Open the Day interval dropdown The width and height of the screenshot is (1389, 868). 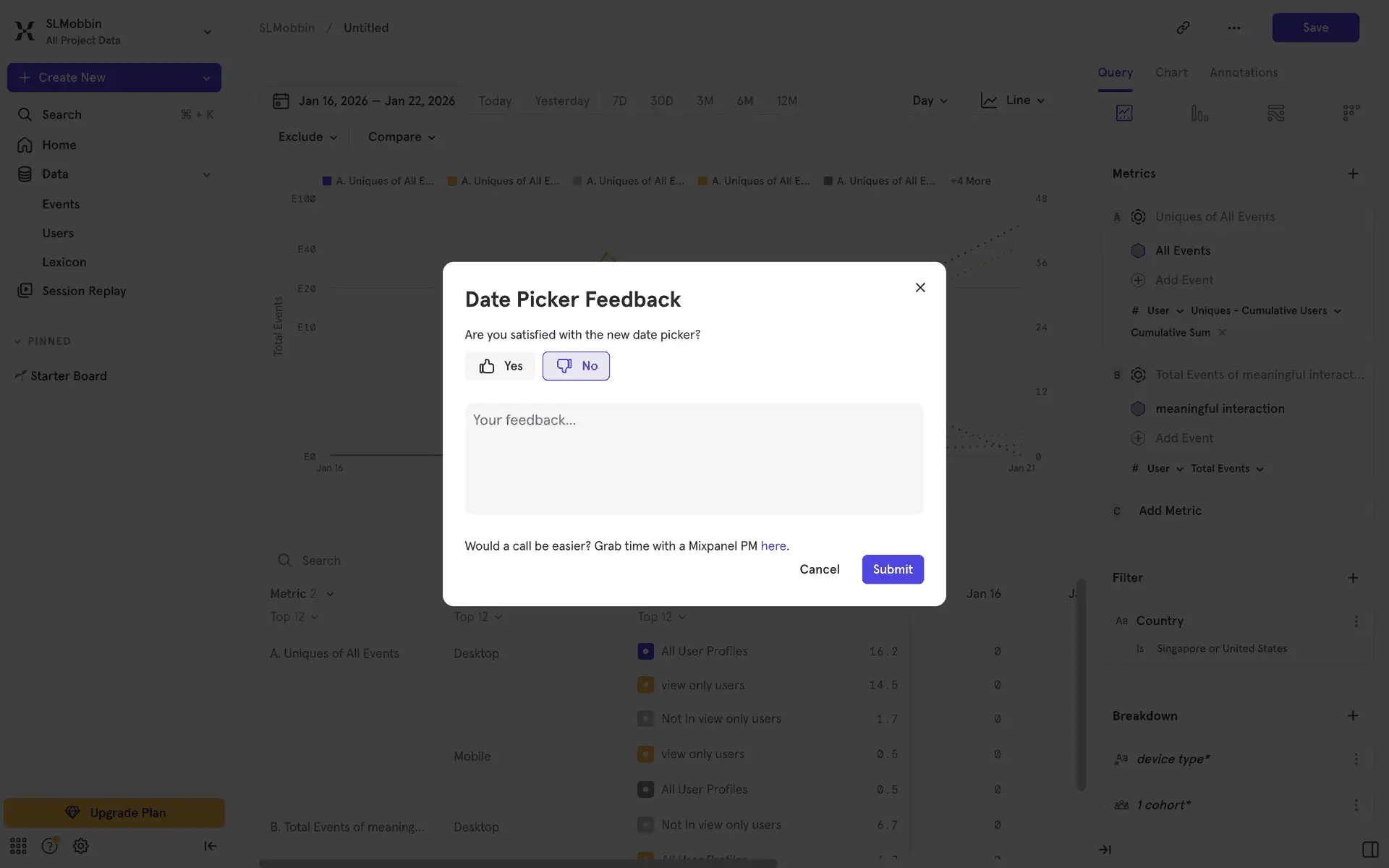pyautogui.click(x=930, y=101)
